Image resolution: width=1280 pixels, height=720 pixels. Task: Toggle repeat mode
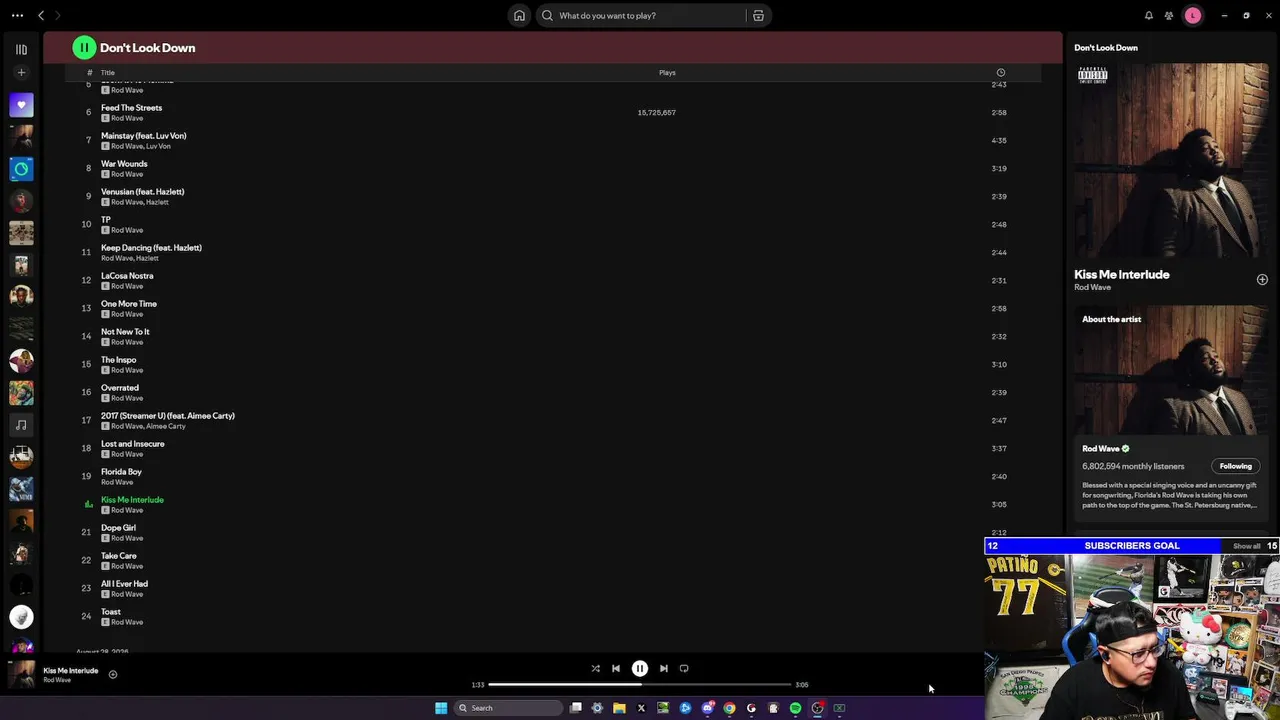click(x=684, y=668)
